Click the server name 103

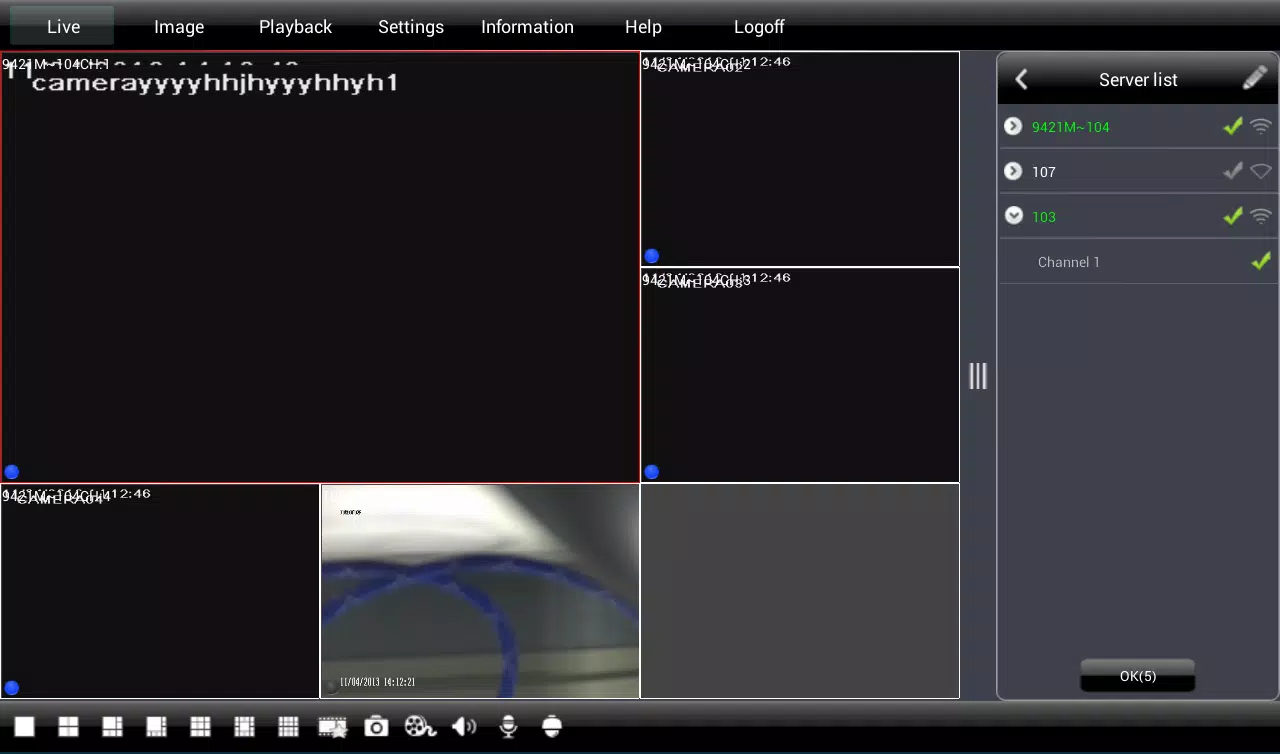click(1044, 217)
